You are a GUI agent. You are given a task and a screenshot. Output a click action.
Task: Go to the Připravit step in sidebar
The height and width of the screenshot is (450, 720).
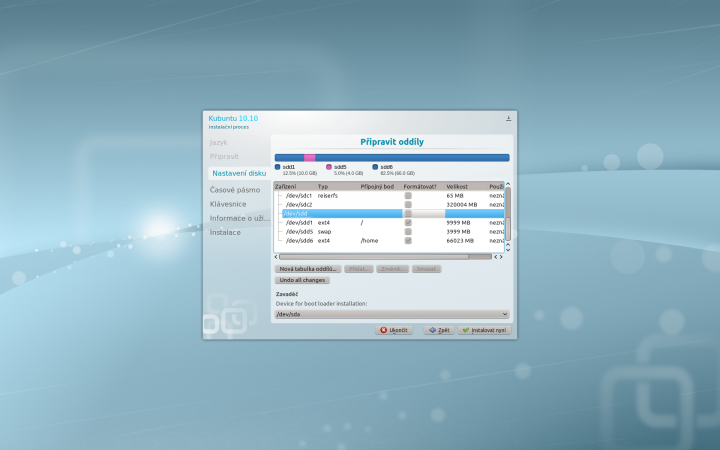[x=224, y=157]
